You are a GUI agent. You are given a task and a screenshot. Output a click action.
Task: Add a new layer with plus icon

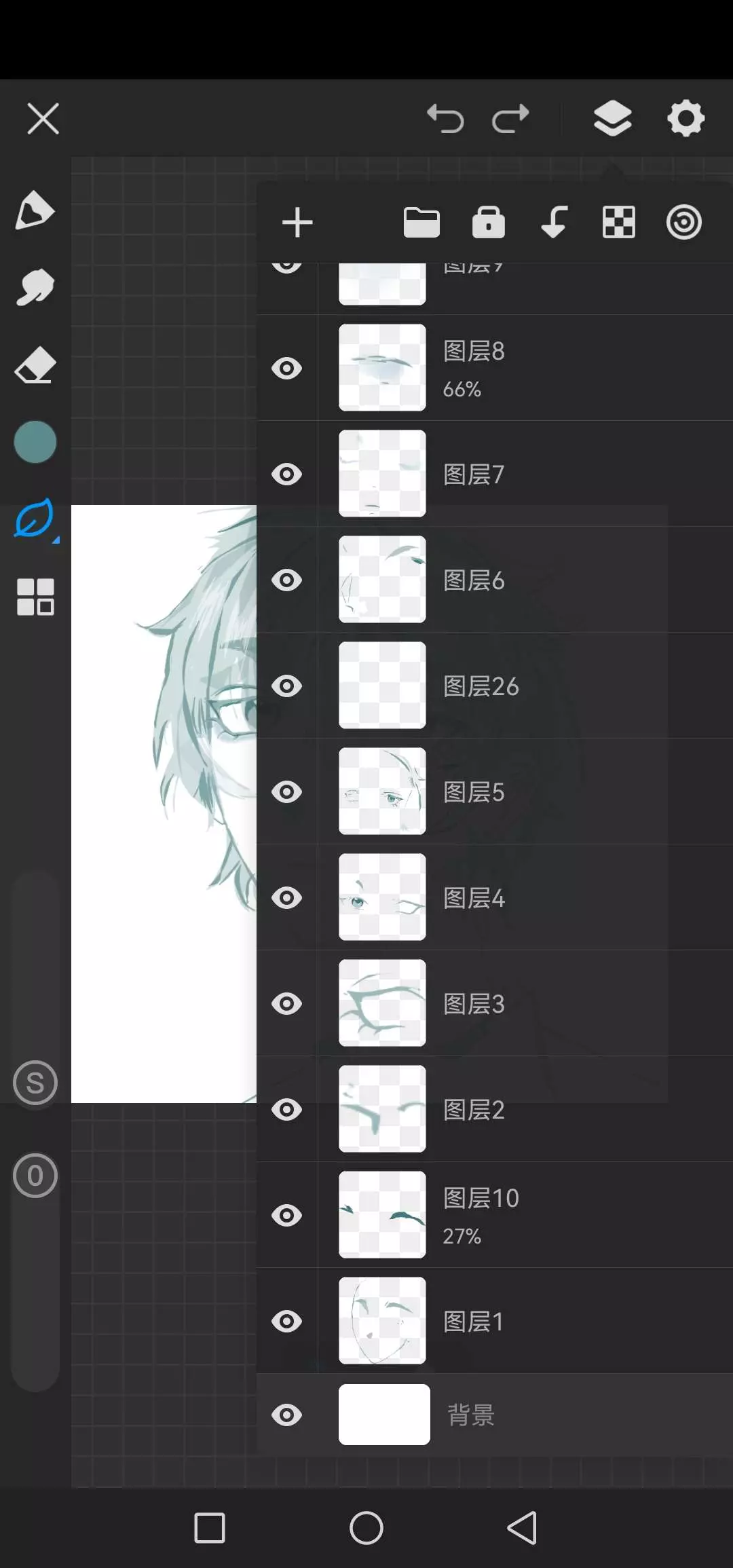(x=297, y=223)
